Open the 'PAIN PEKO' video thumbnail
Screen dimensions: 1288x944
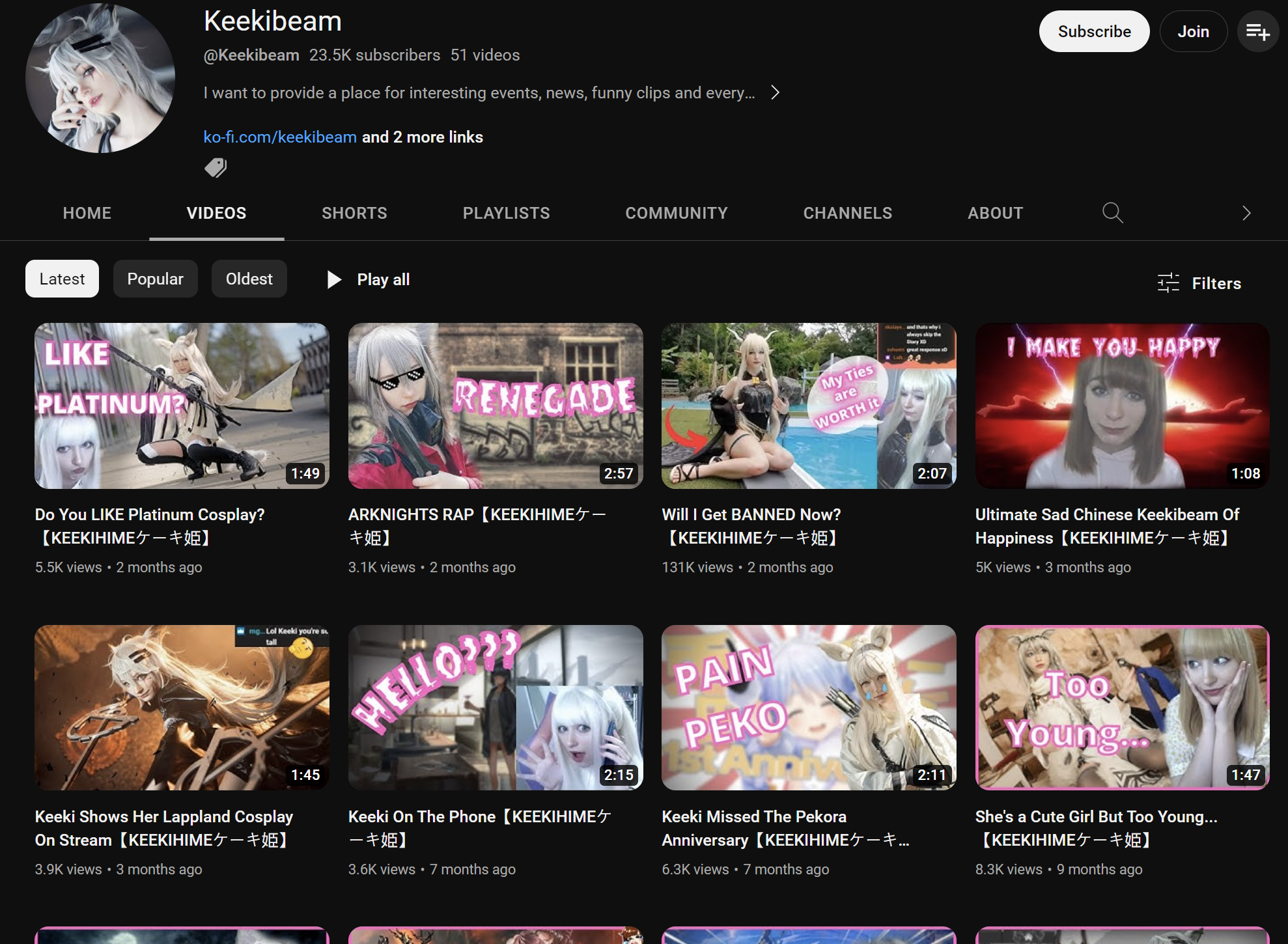809,708
